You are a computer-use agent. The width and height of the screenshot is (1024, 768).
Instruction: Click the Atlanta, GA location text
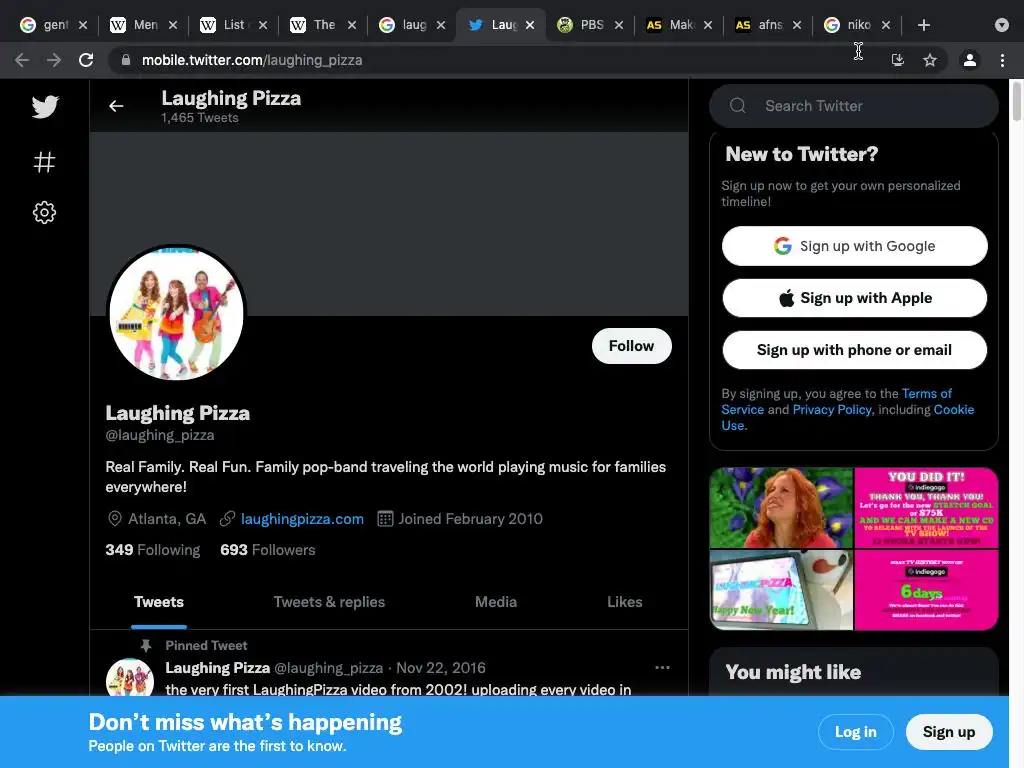click(167, 519)
